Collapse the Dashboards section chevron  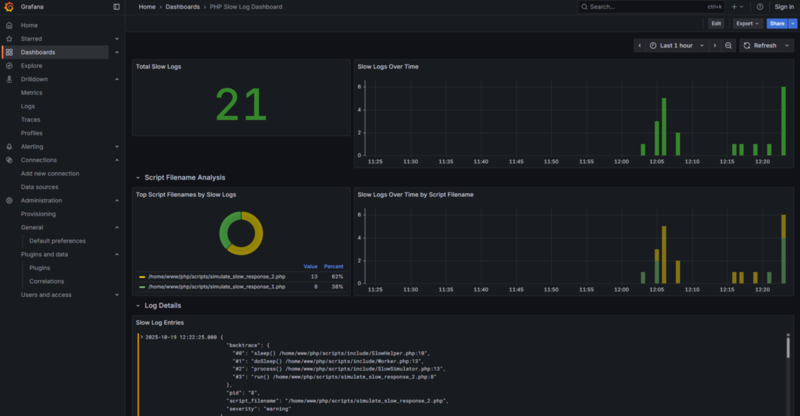coord(117,52)
